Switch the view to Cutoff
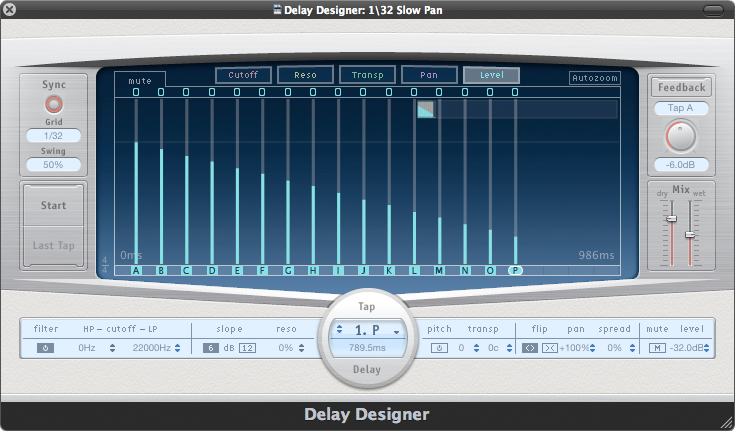 point(243,75)
